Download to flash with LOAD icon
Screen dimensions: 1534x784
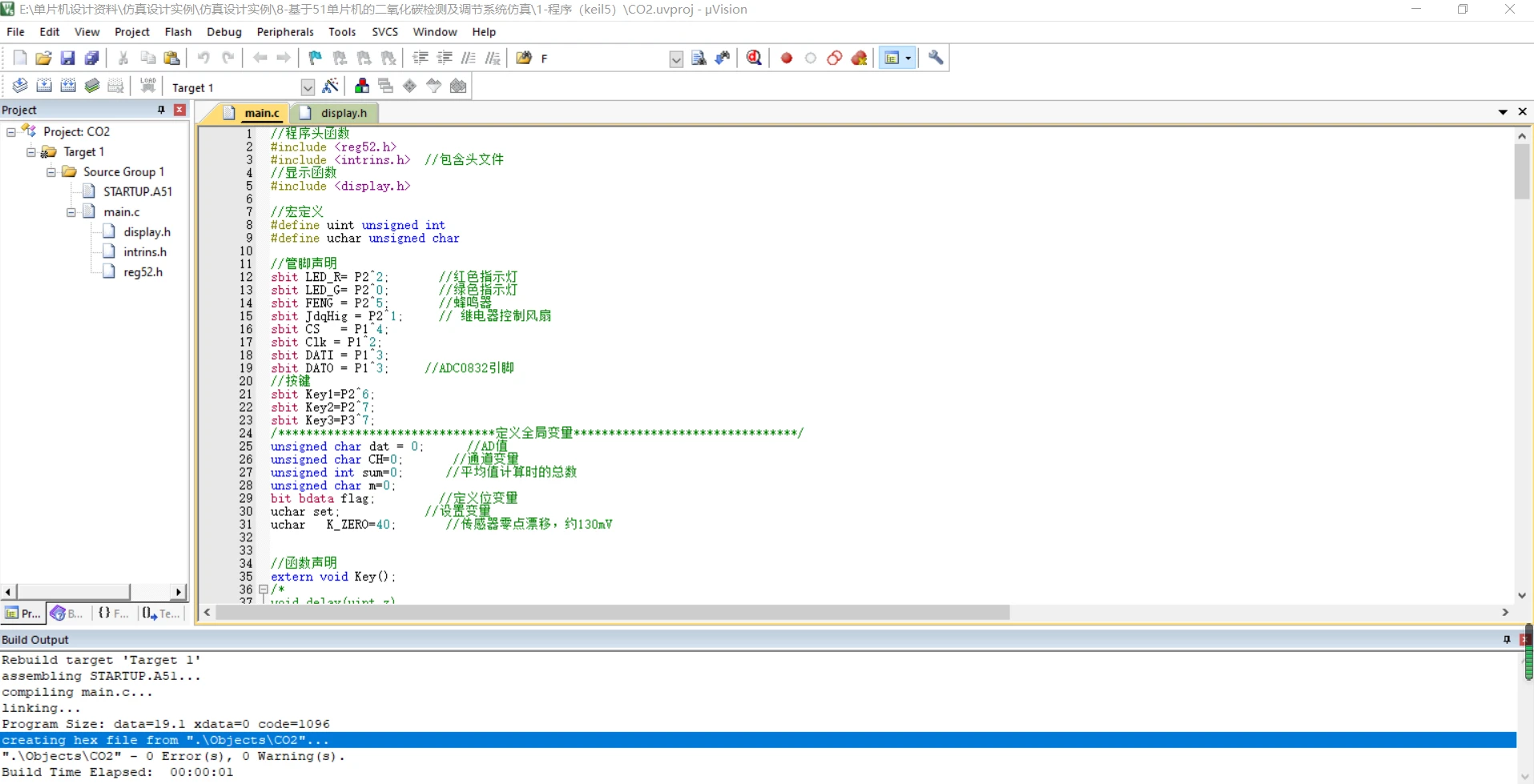click(148, 86)
